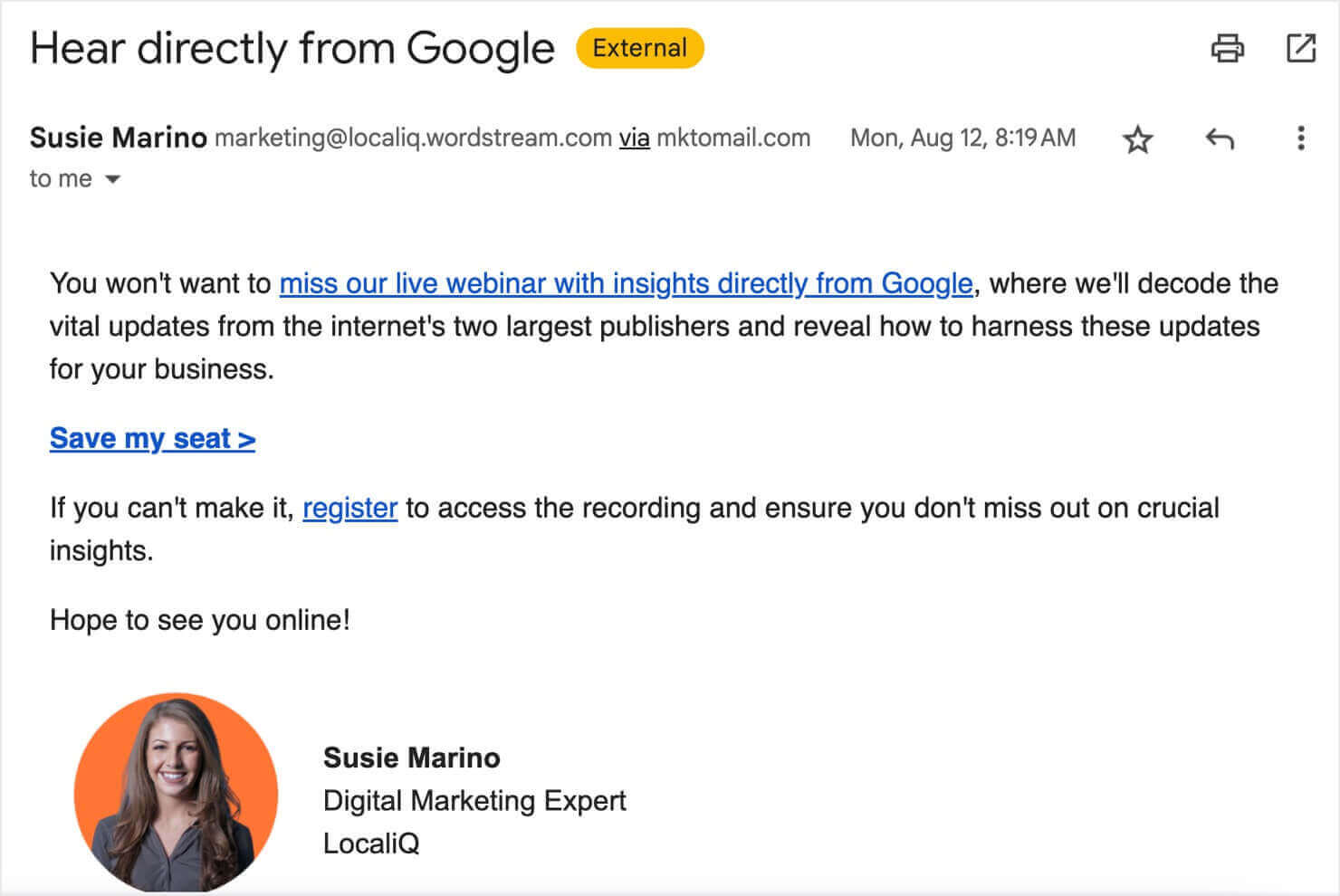Open the live webinar insights from Google link
The width and height of the screenshot is (1340, 896).
pyautogui.click(x=626, y=283)
